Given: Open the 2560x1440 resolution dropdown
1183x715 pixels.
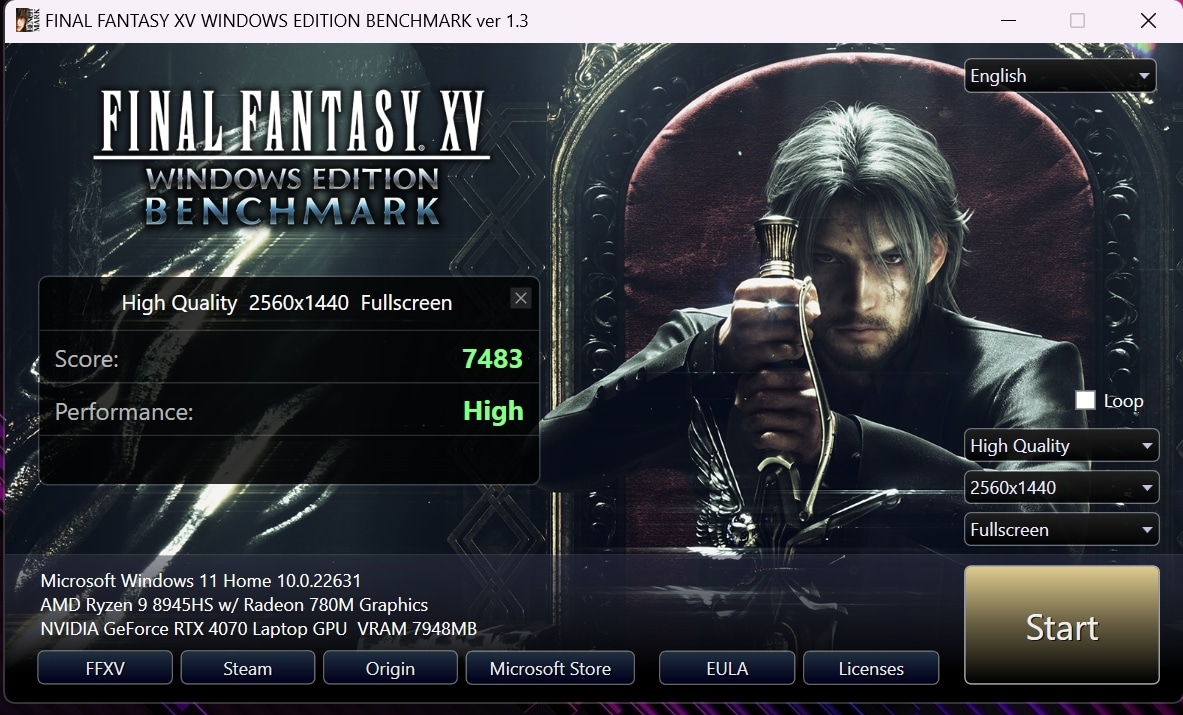Looking at the screenshot, I should pos(1061,488).
